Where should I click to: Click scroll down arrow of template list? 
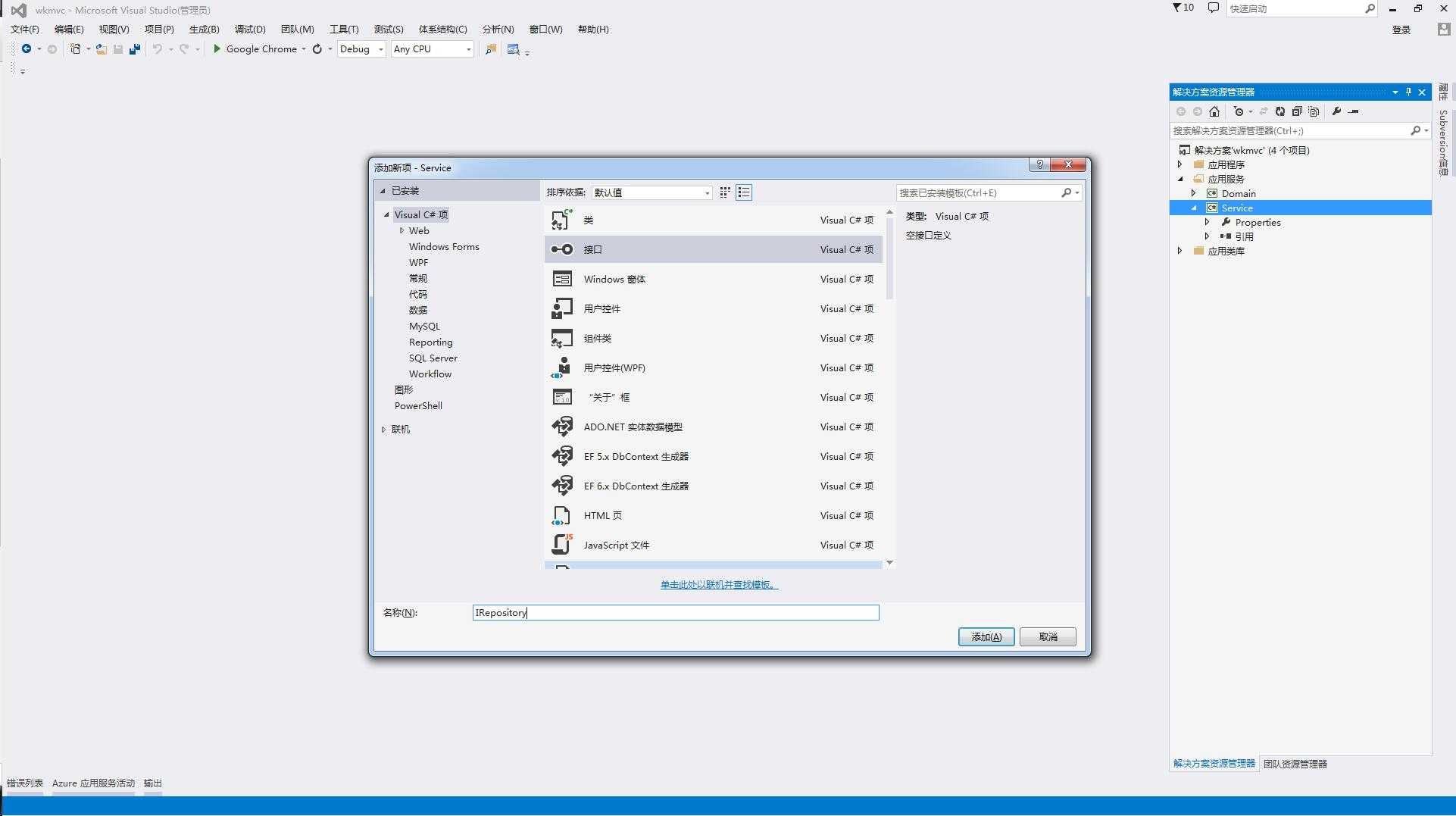click(x=889, y=563)
